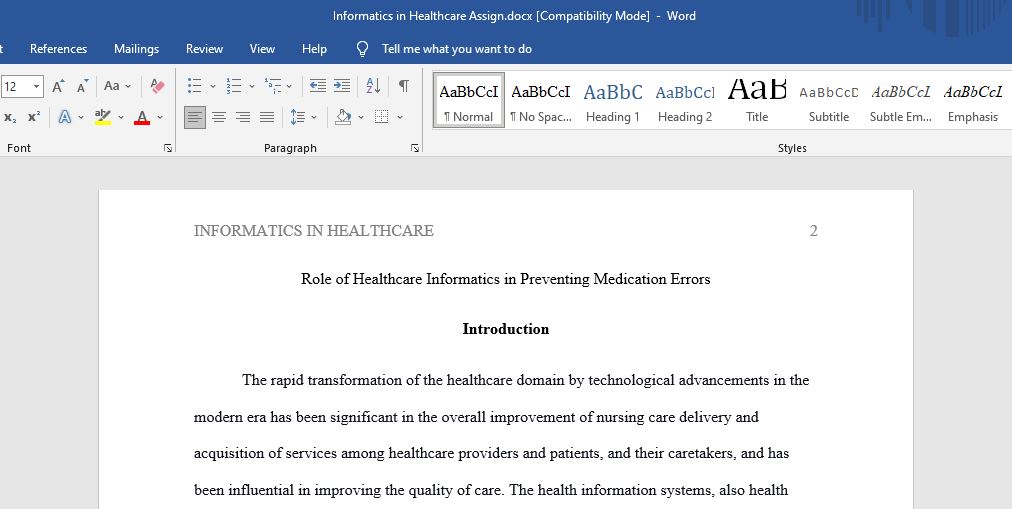Viewport: 1012px width, 509px height.
Task: Decrease font size with Shrink Font icon
Action: (83, 86)
